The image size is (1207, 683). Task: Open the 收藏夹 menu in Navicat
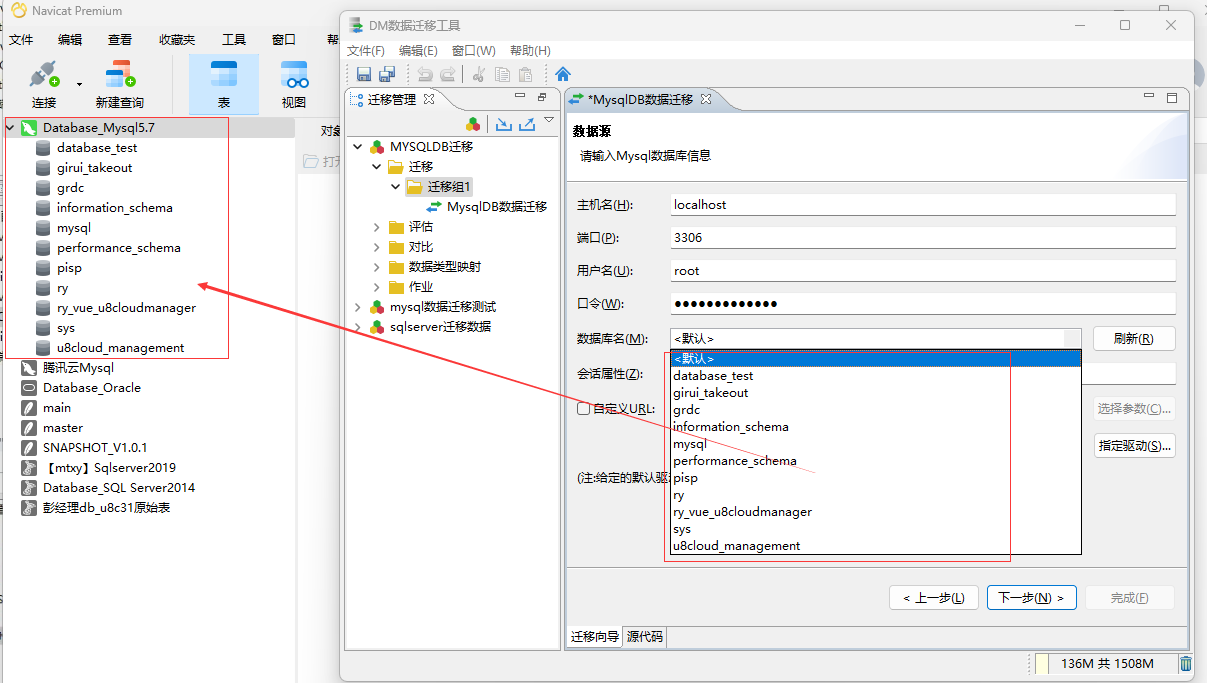pyautogui.click(x=177, y=40)
